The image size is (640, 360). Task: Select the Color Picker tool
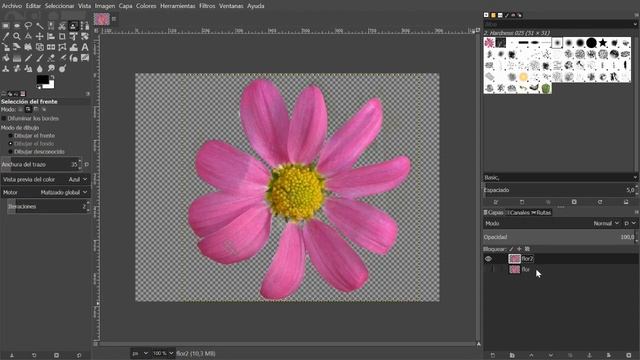pyautogui.click(x=6, y=36)
